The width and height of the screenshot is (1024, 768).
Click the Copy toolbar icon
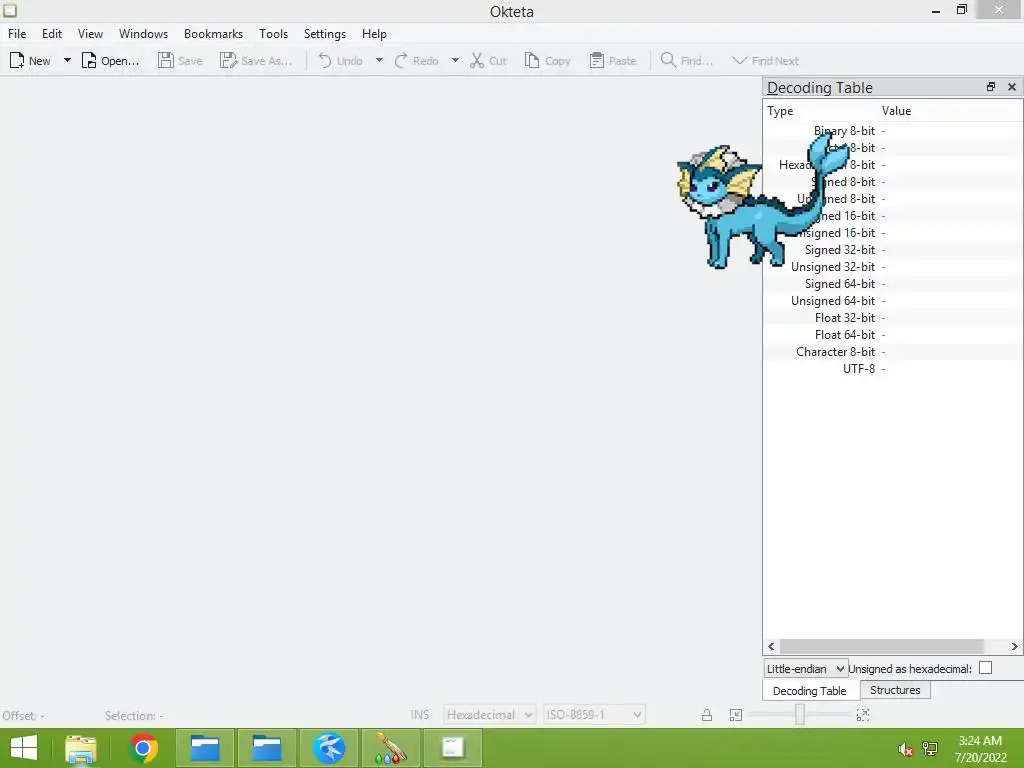coord(532,61)
